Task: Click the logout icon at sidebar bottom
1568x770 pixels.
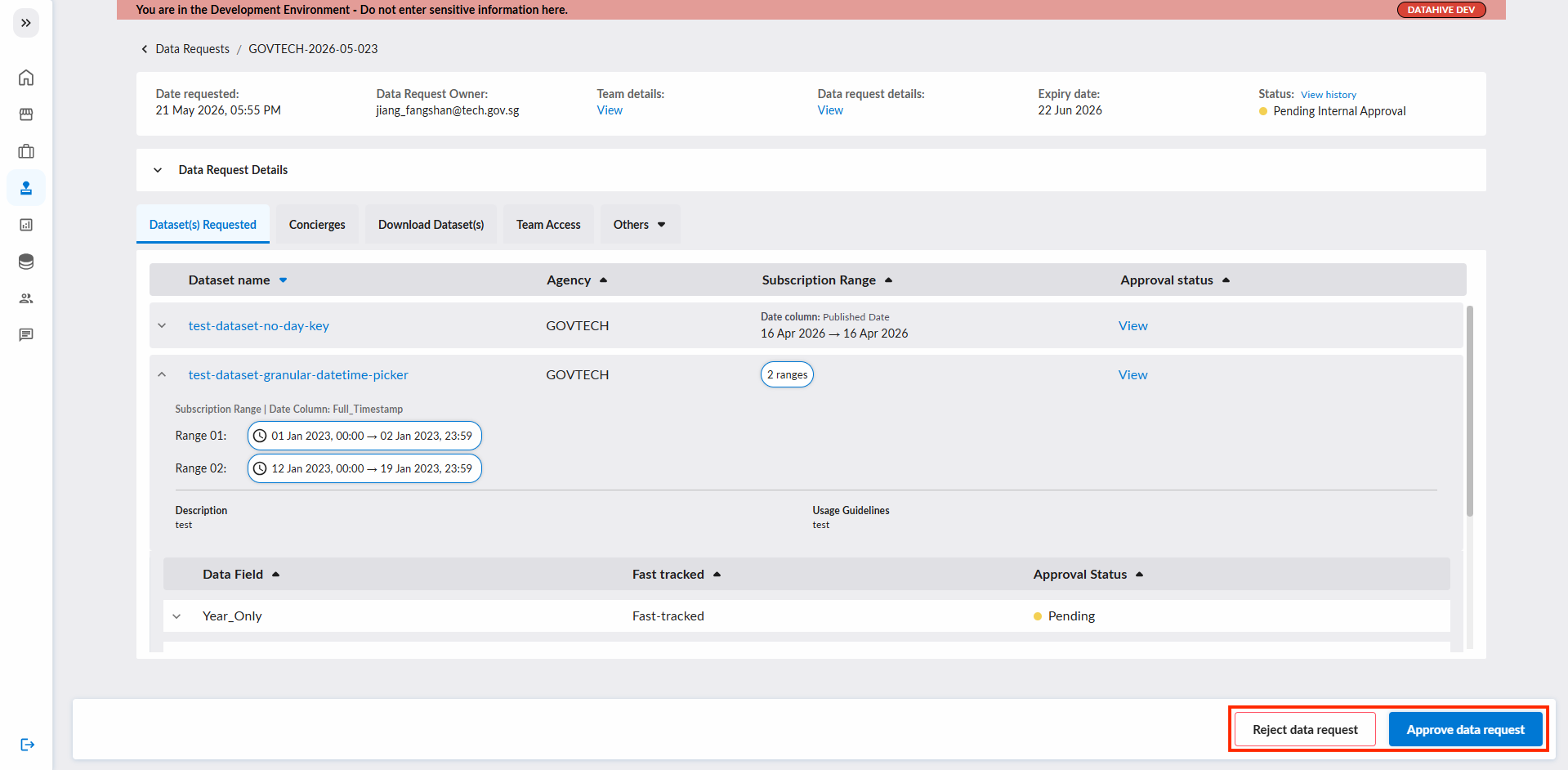Action: (x=27, y=745)
